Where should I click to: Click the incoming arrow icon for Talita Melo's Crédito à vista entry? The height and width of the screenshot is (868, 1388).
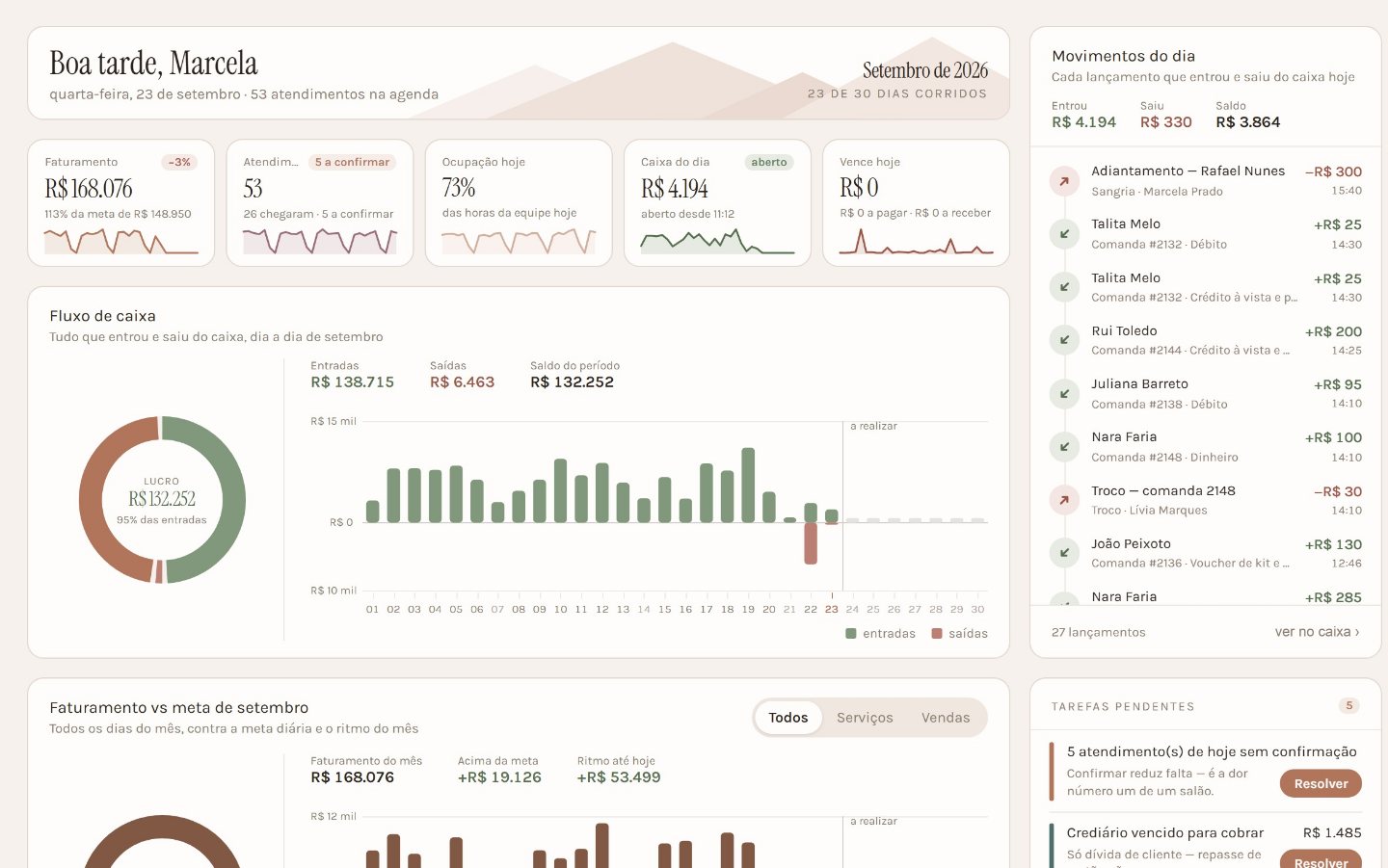click(x=1064, y=287)
